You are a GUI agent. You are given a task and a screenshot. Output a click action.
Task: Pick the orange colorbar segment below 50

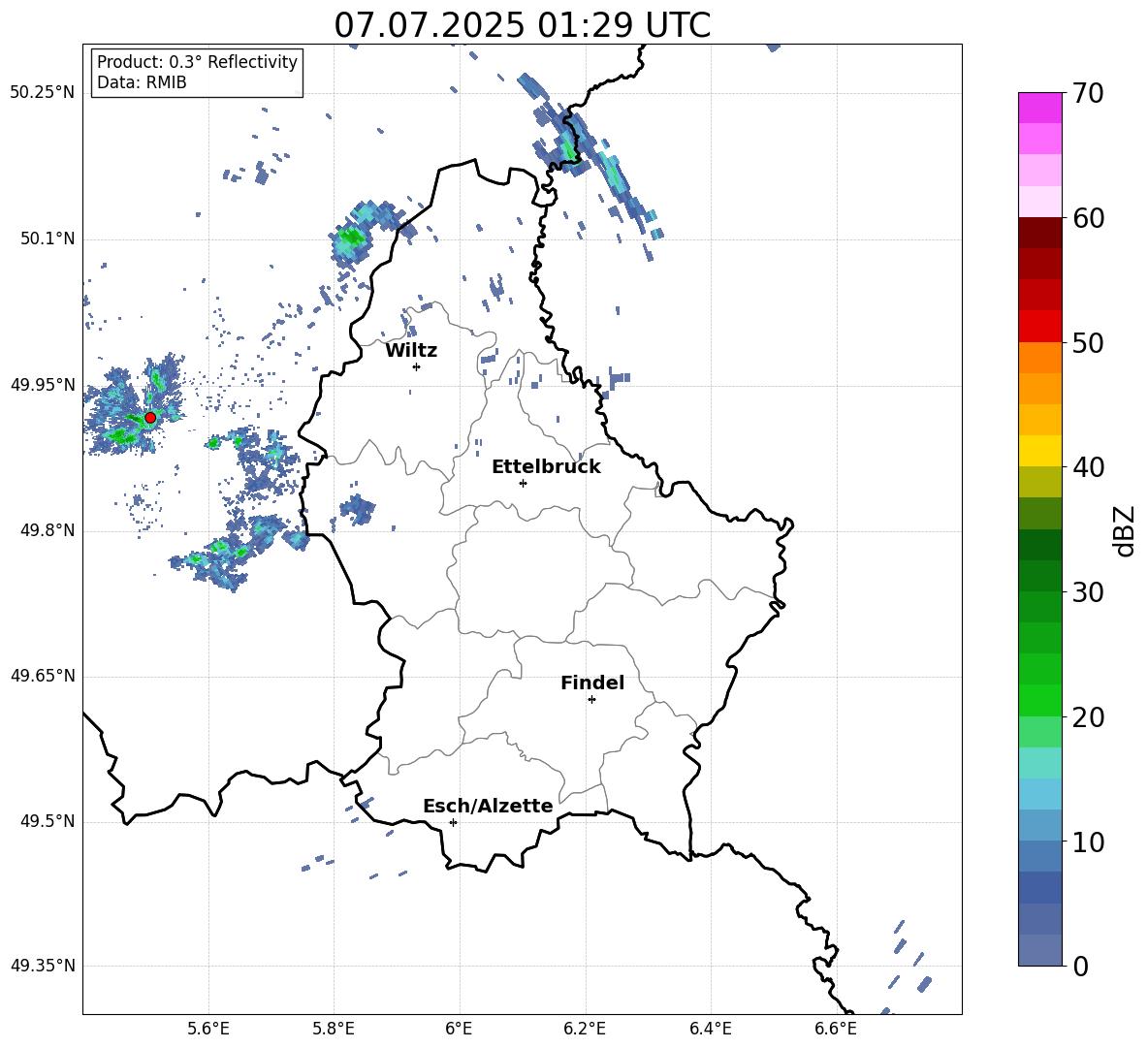[1040, 358]
